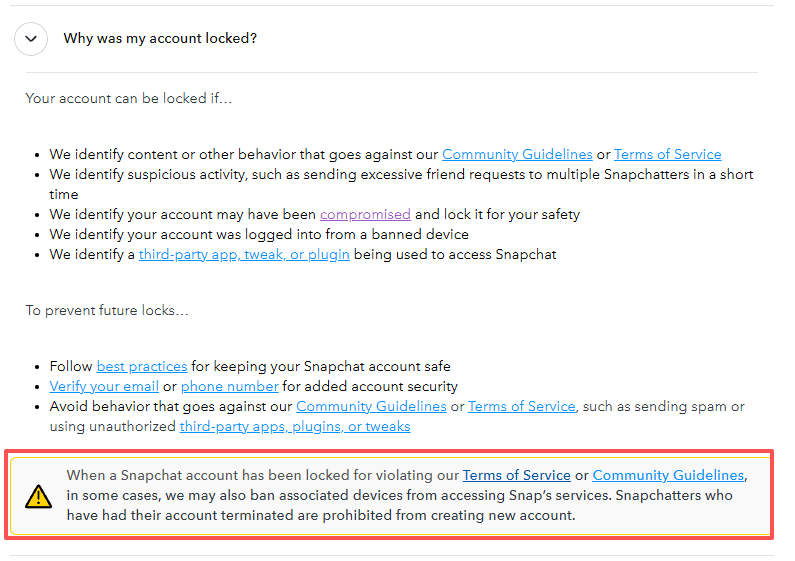Open the 'phone number' link

[x=230, y=387]
